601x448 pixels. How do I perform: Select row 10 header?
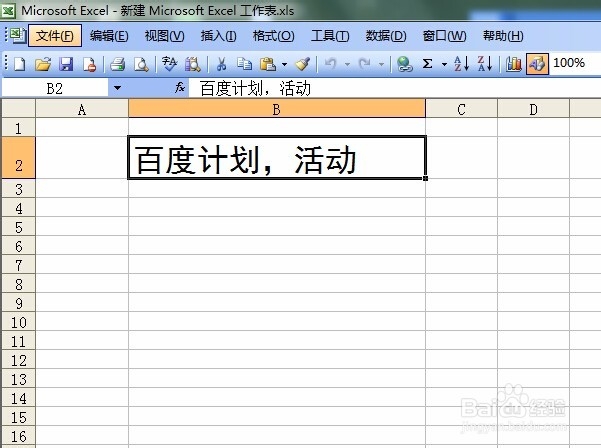pos(18,321)
